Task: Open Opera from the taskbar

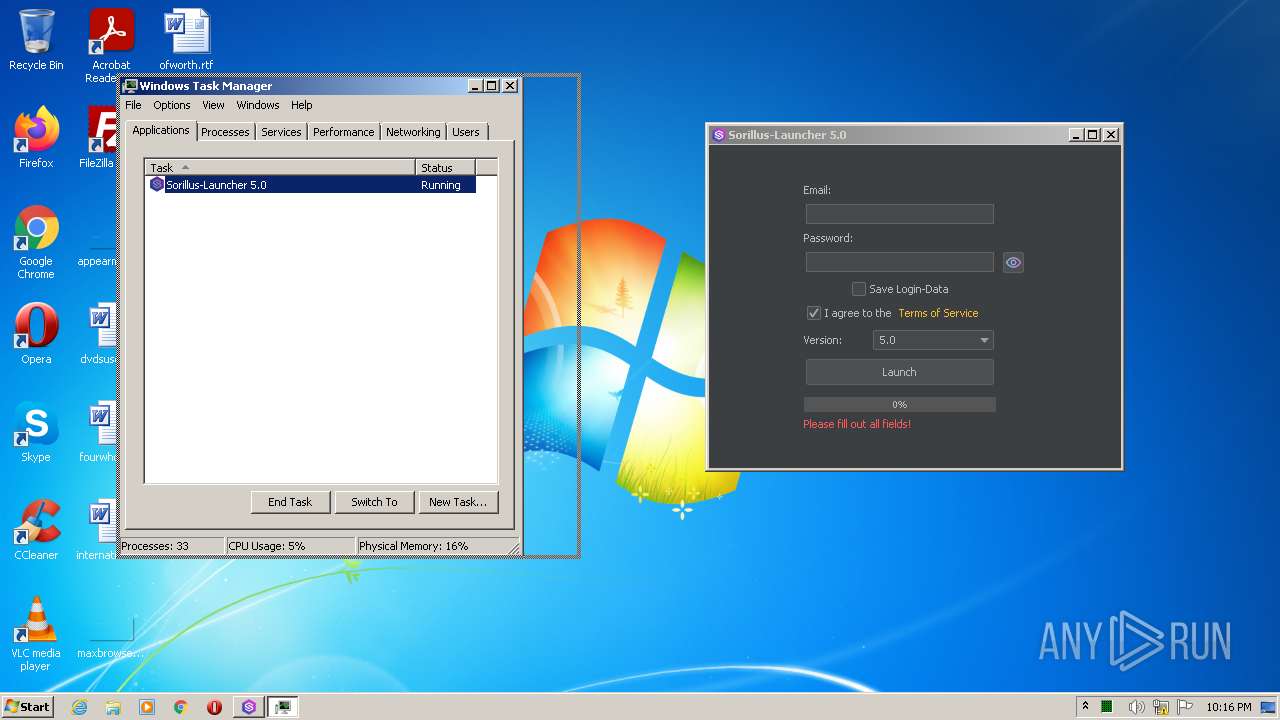Action: [214, 707]
